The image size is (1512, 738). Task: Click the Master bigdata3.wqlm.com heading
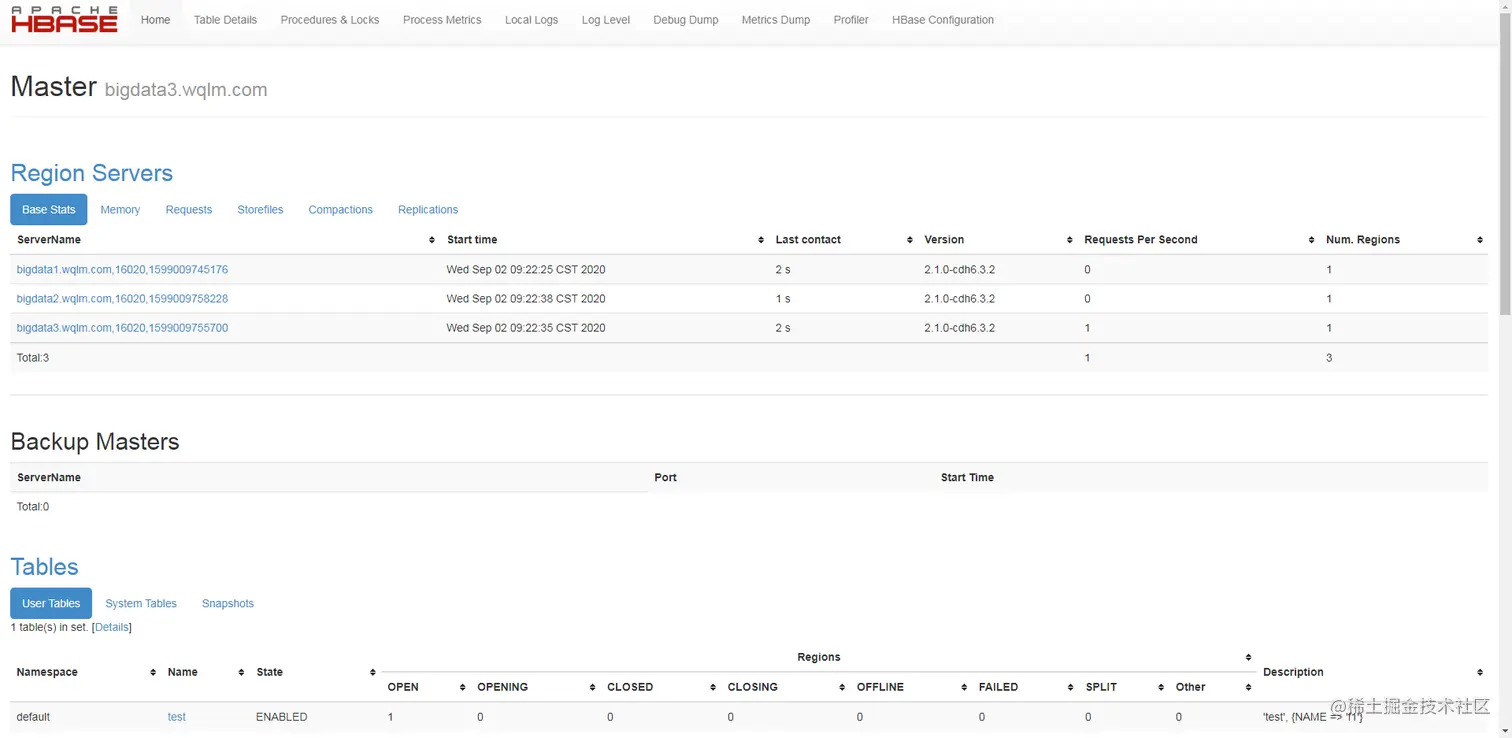pyautogui.click(x=139, y=87)
